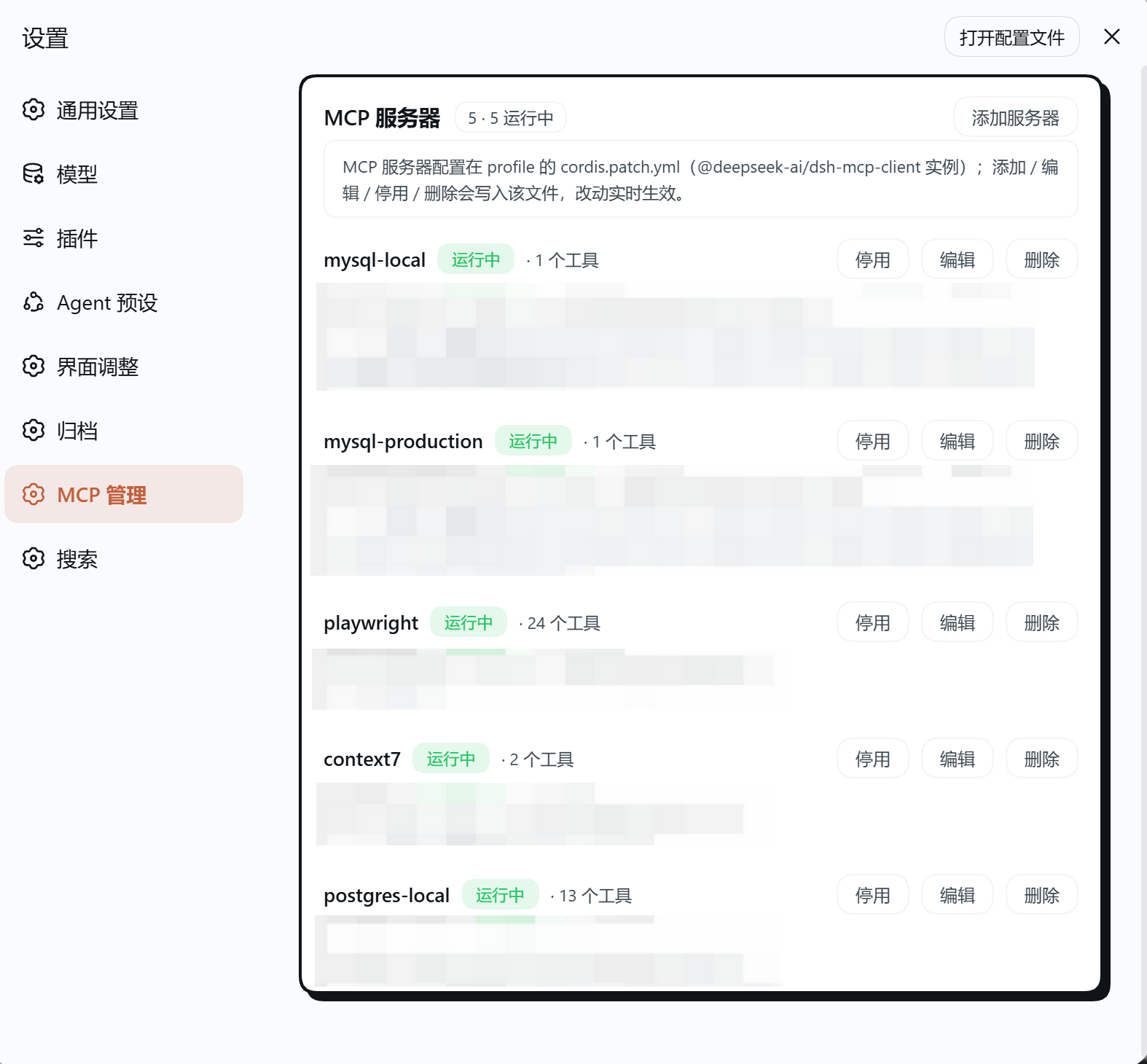Click the mysql-production server name
Image resolution: width=1147 pixels, height=1064 pixels.
point(403,442)
